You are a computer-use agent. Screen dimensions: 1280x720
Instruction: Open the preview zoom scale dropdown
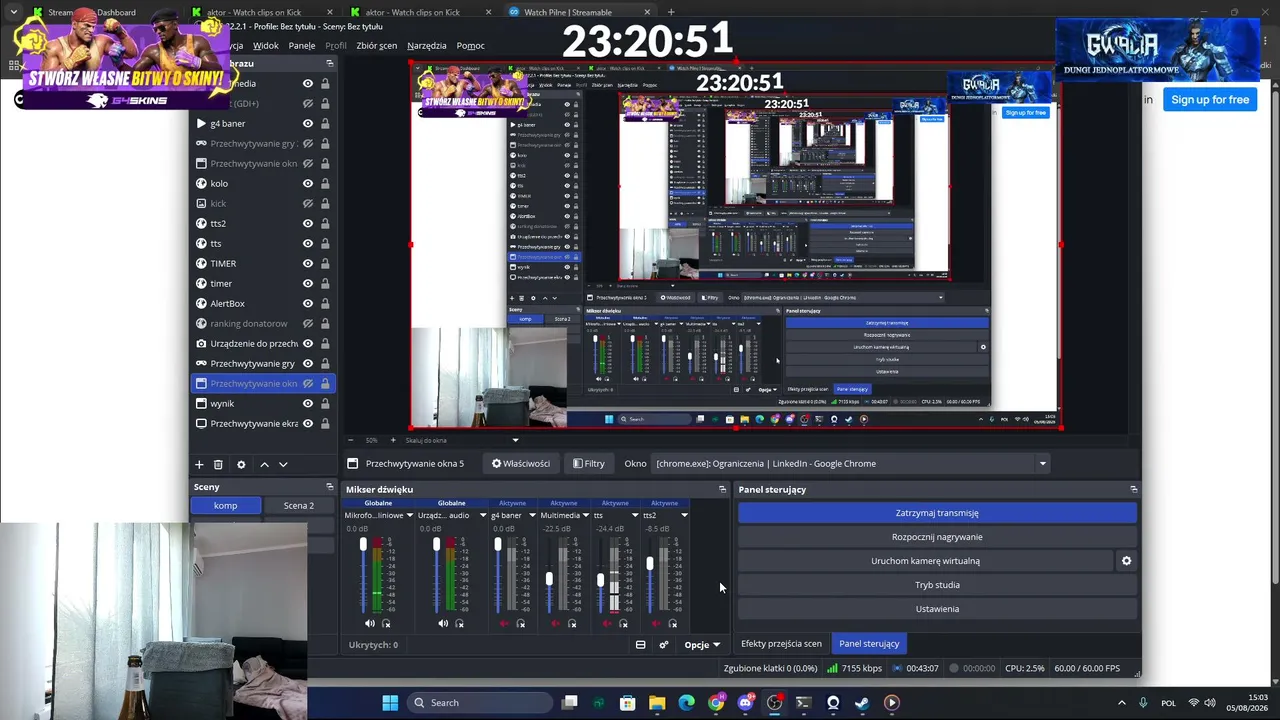[516, 440]
